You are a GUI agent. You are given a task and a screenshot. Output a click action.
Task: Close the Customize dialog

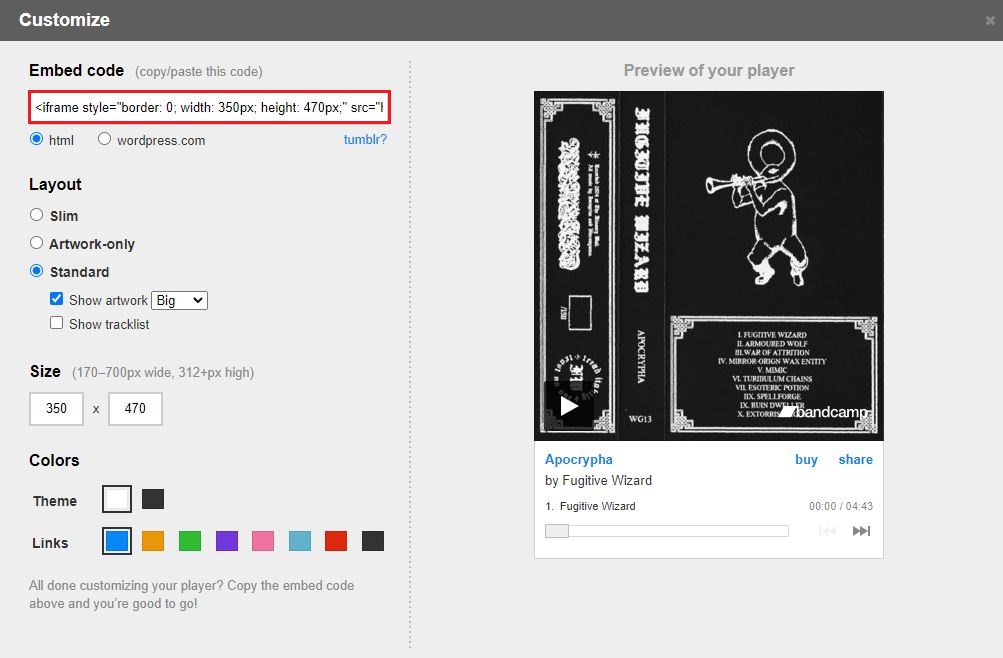tap(990, 20)
